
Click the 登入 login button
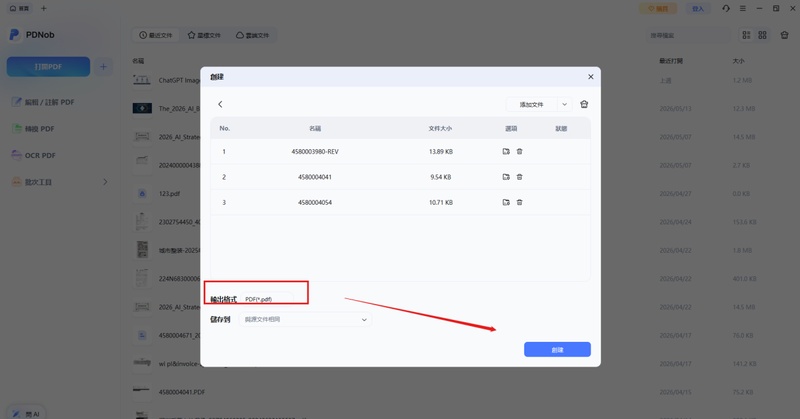coord(697,9)
